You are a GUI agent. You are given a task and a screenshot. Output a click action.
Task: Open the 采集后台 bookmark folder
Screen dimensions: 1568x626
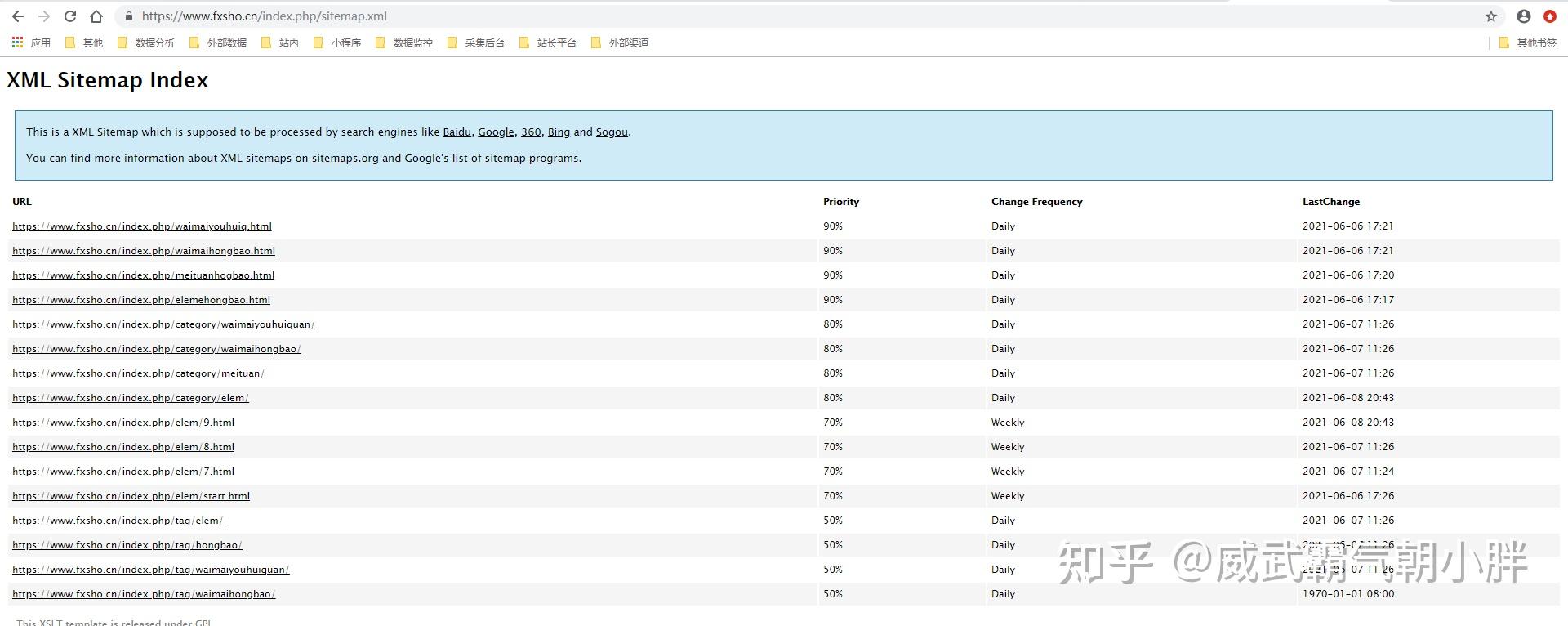coord(476,42)
